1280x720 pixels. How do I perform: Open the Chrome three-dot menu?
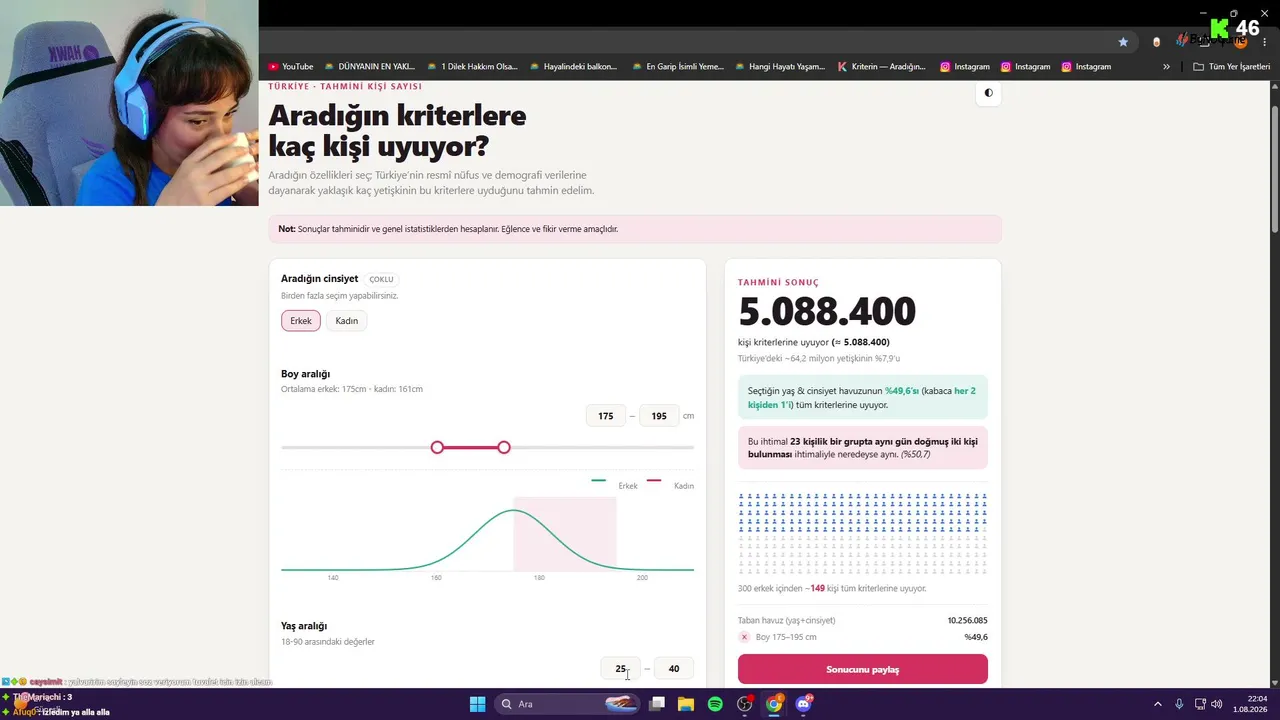click(x=1266, y=42)
